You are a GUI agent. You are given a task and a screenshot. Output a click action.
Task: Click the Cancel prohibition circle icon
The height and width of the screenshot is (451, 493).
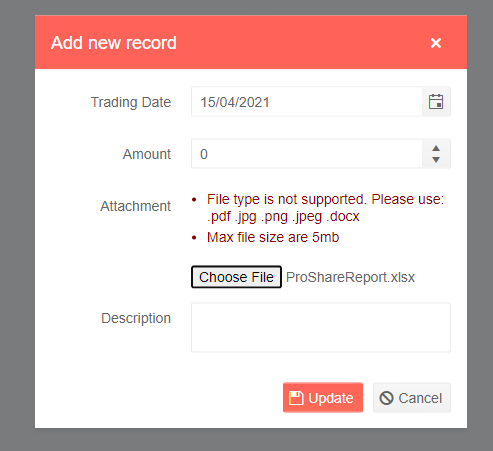click(387, 398)
